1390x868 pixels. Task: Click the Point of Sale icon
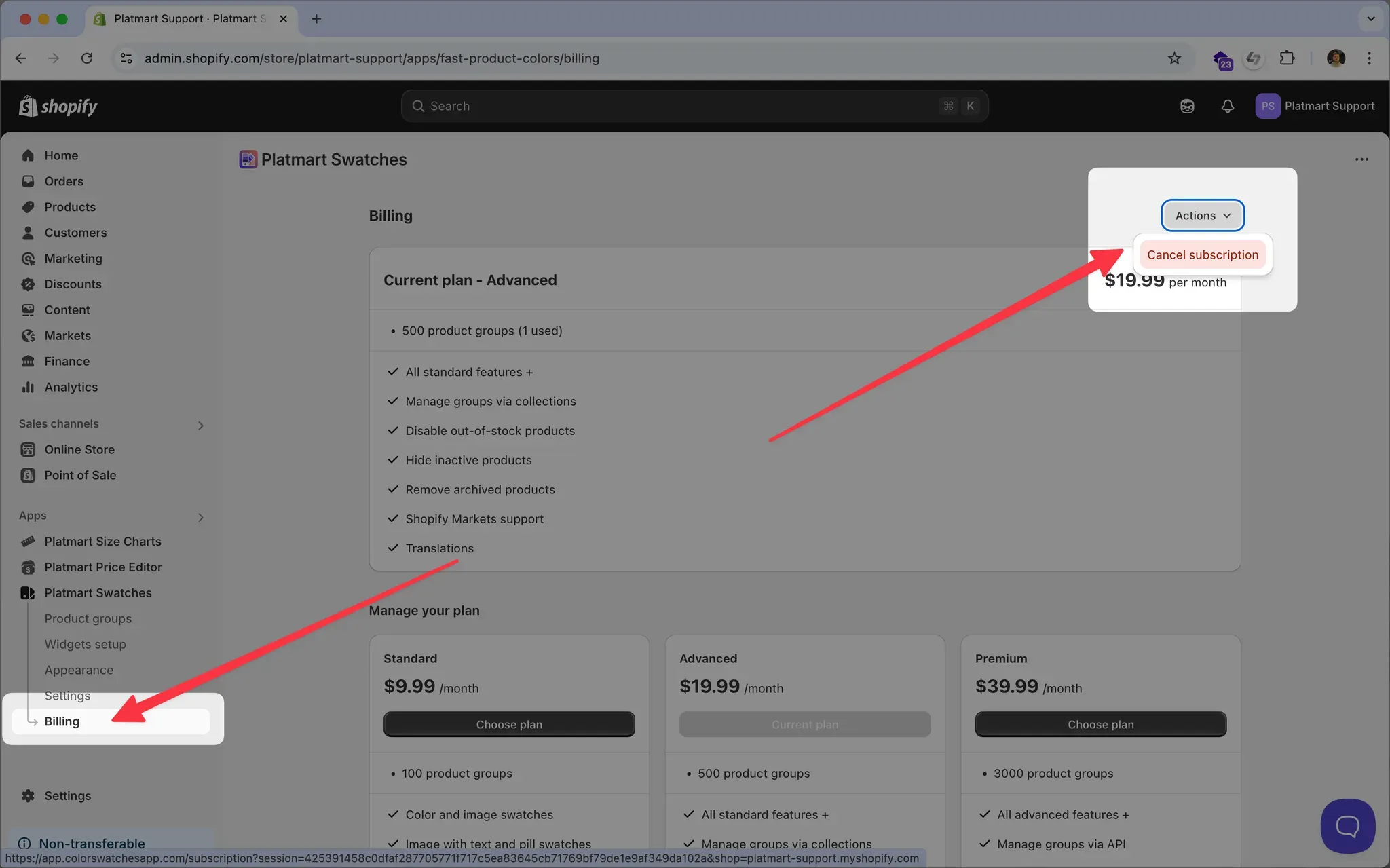pos(28,475)
